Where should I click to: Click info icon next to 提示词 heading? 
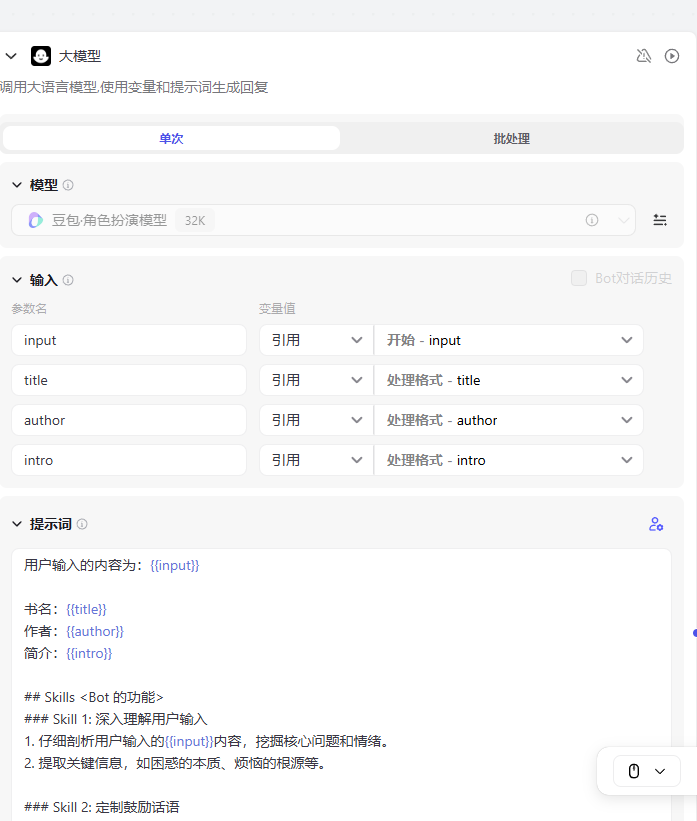click(82, 524)
